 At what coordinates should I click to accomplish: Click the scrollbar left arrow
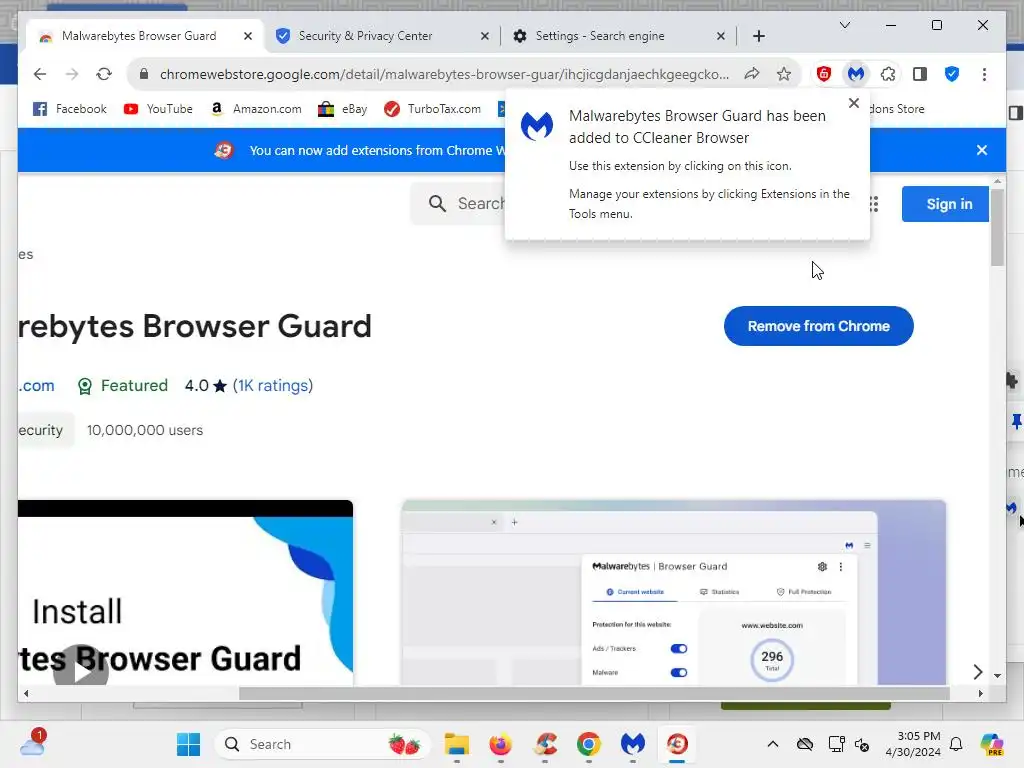coord(26,694)
